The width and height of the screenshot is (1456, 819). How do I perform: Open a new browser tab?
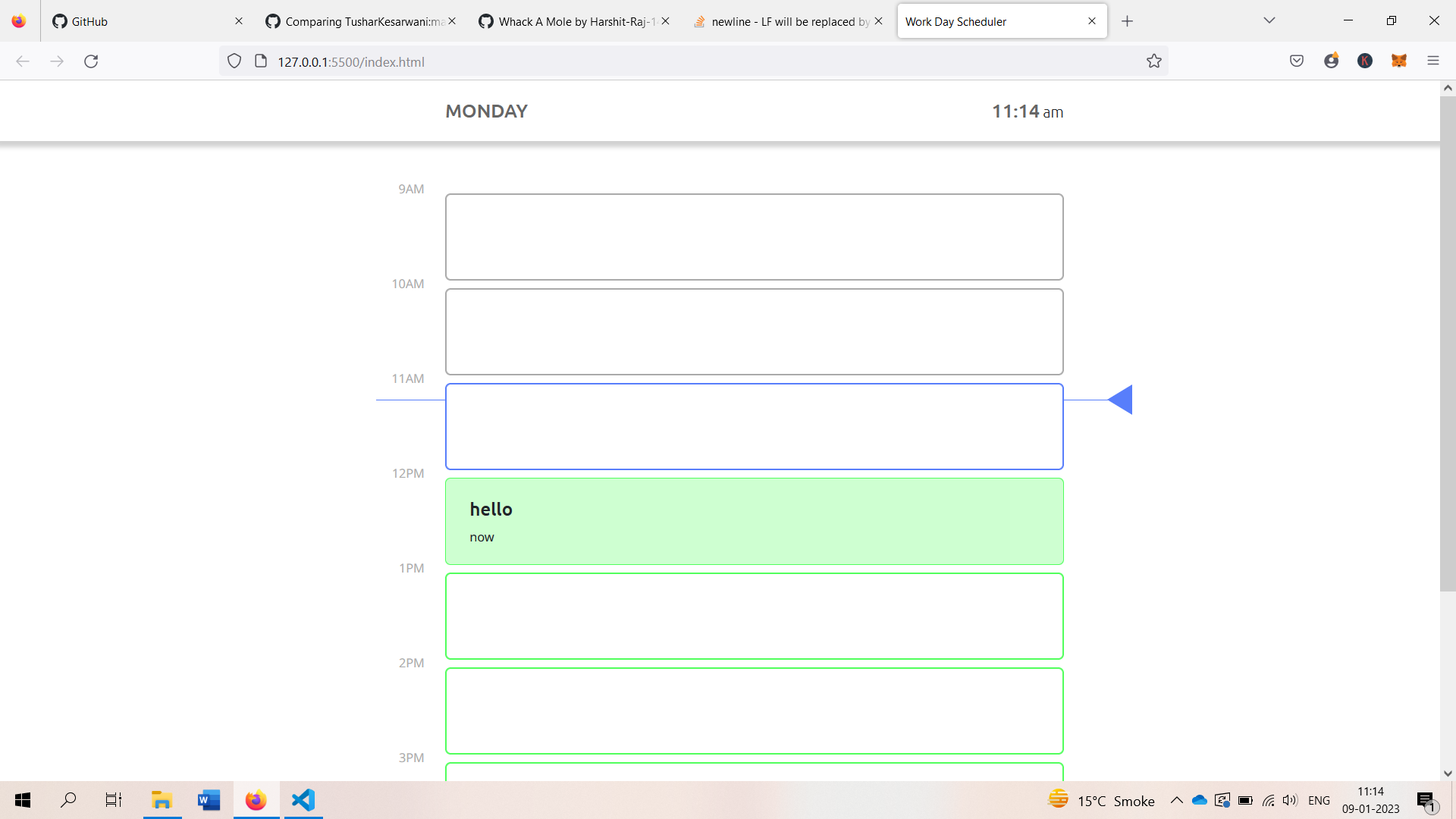(1128, 21)
